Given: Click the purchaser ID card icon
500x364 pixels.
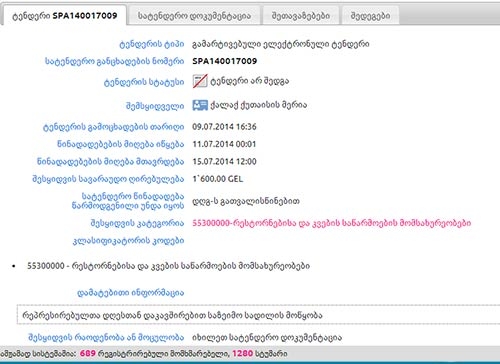Looking at the screenshot, I should [200, 105].
